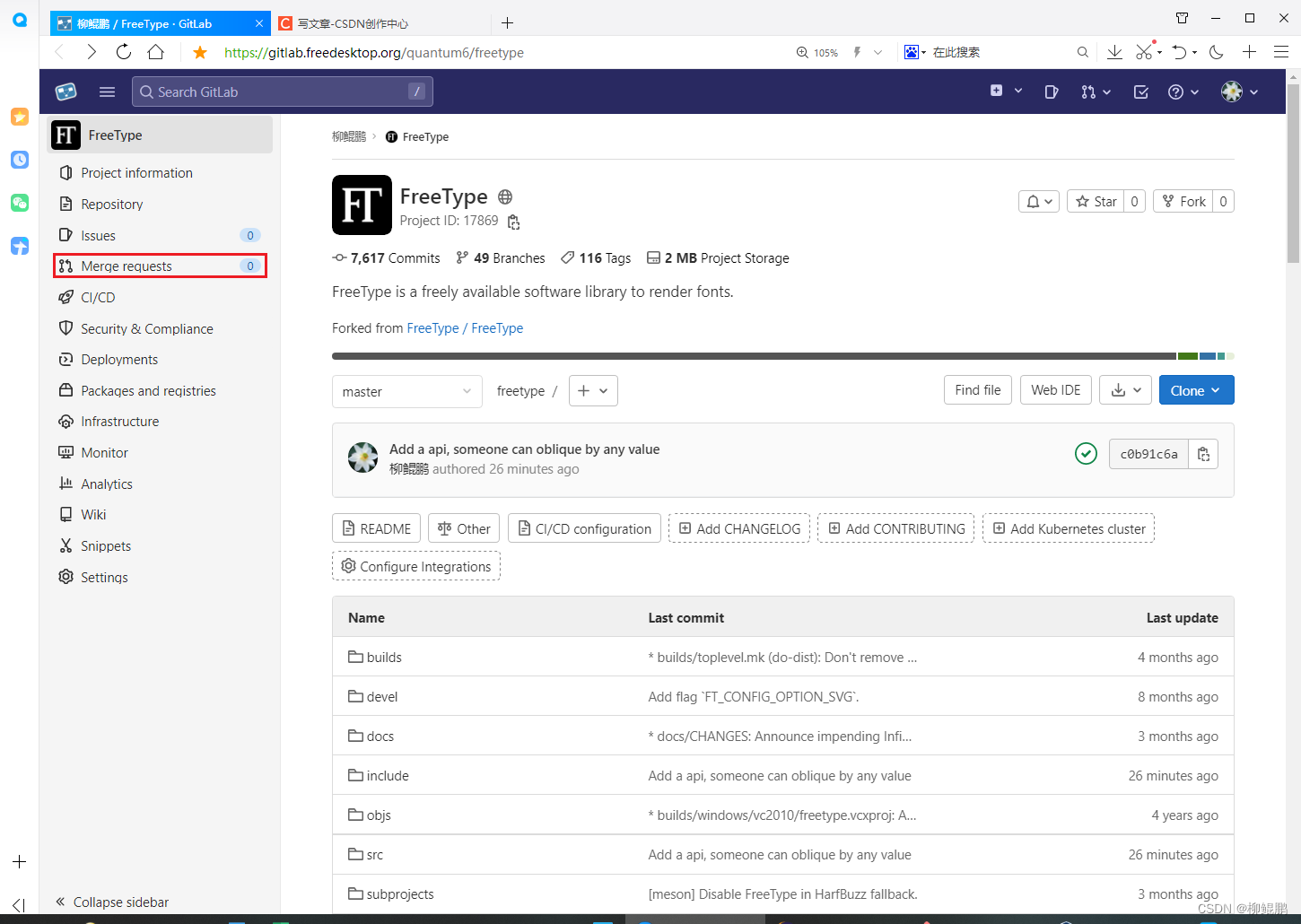Click the GitLab logo in the header
This screenshot has width=1301, height=924.
[x=66, y=92]
